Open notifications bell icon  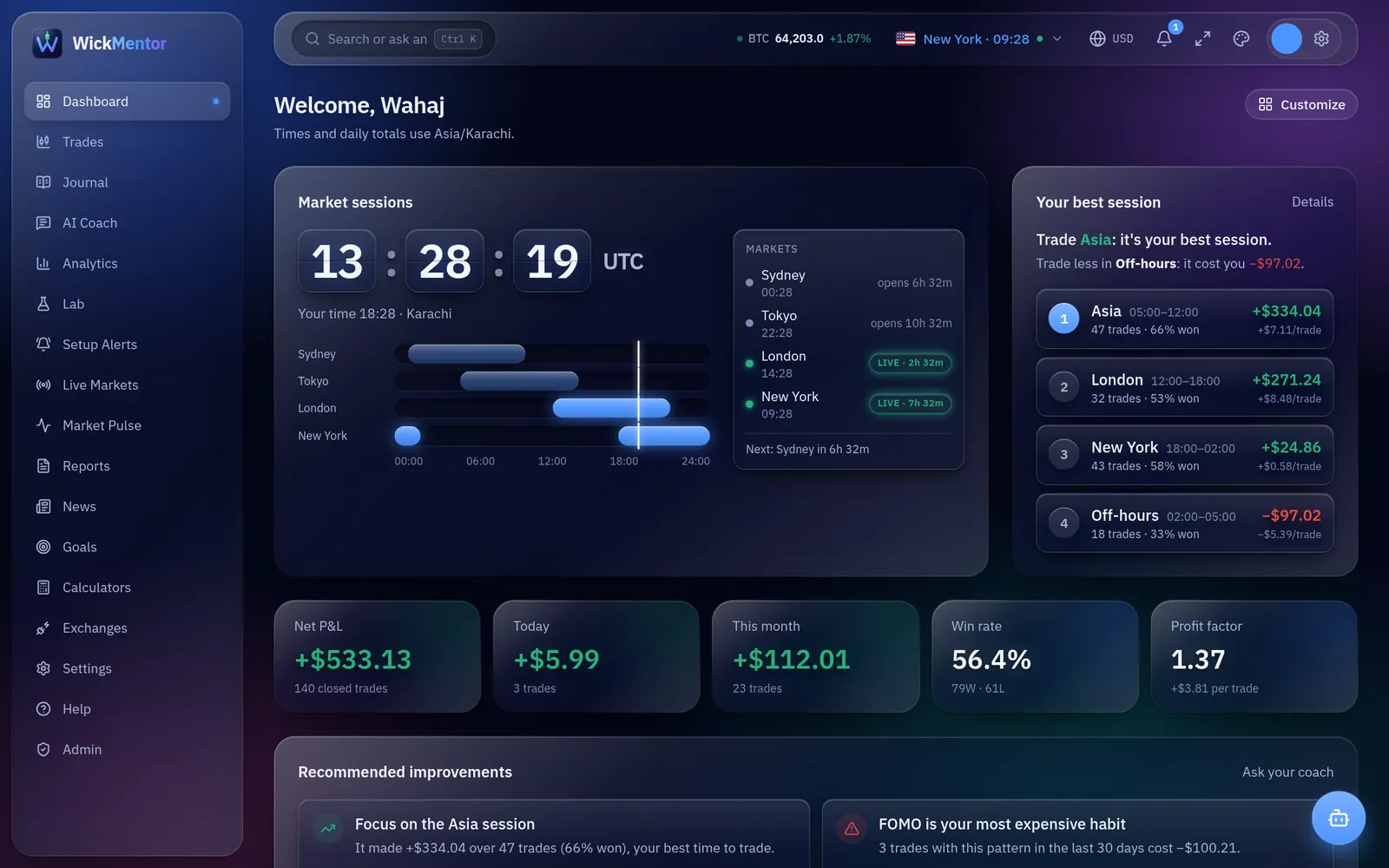click(1164, 39)
